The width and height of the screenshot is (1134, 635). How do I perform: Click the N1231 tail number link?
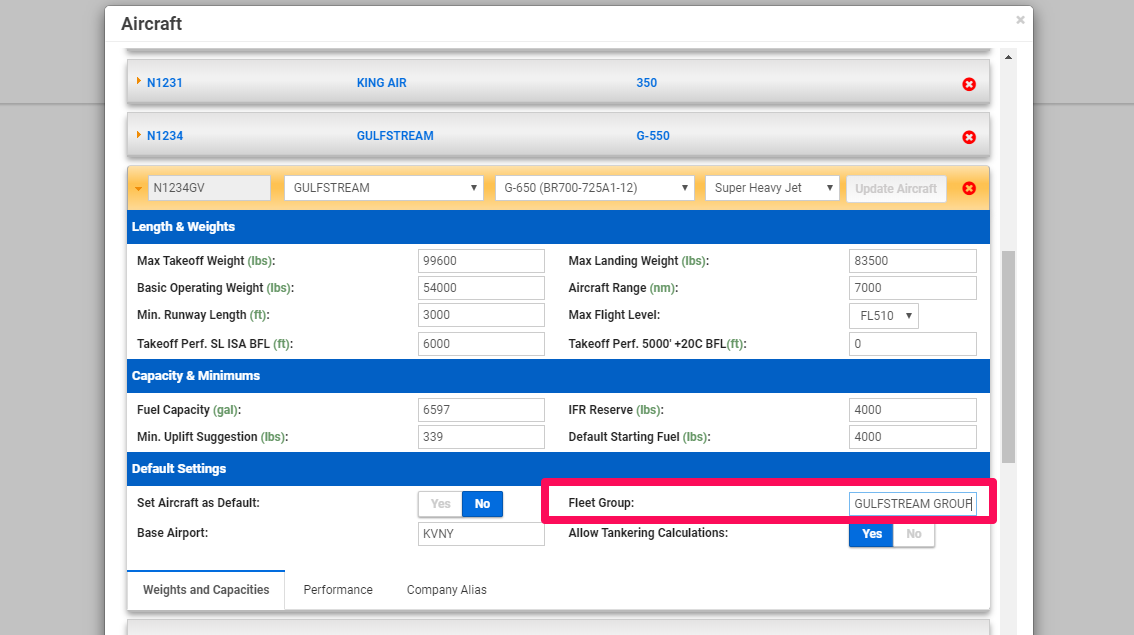(x=164, y=82)
